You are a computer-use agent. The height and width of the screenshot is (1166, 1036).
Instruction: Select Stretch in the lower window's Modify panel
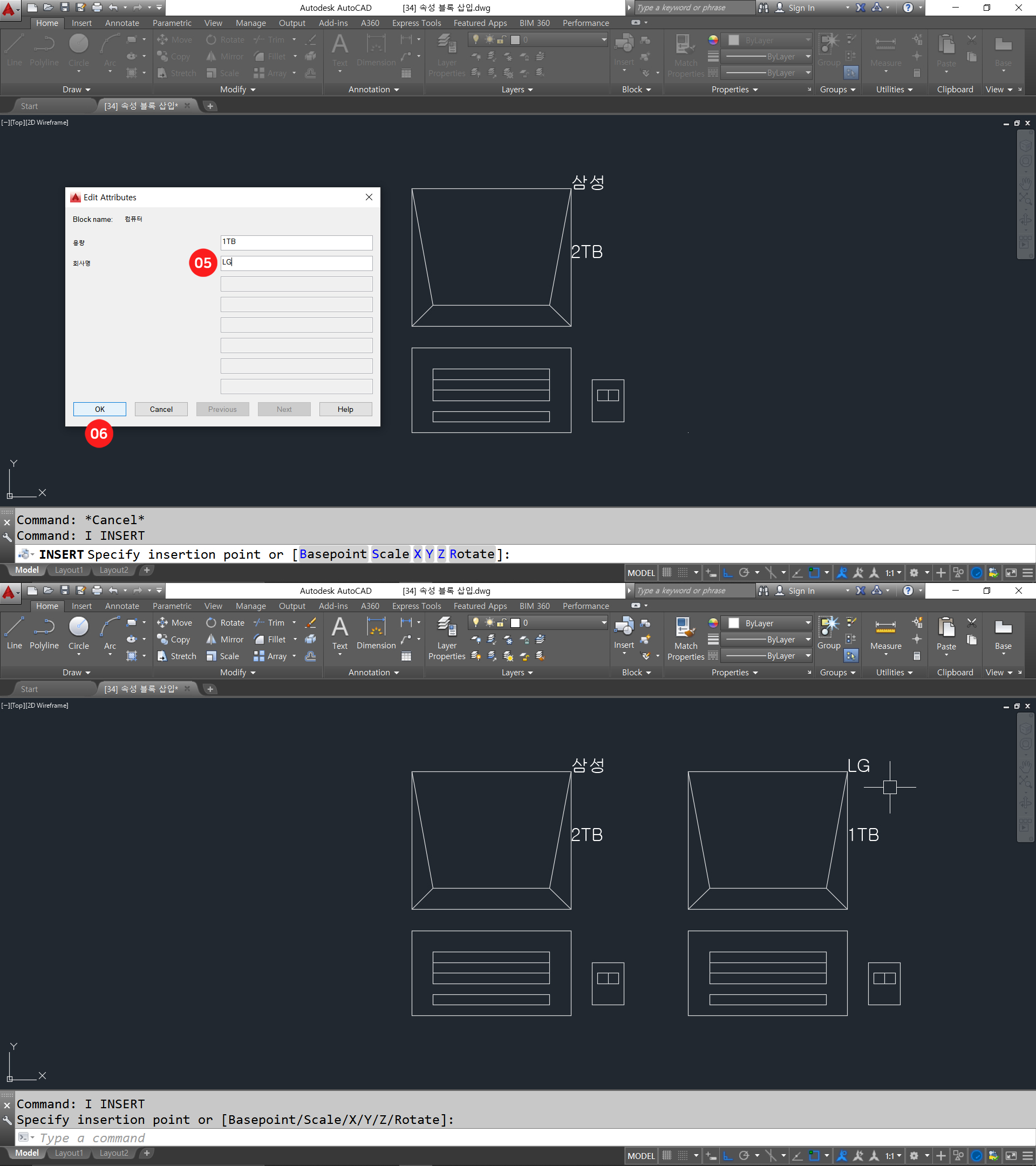176,656
